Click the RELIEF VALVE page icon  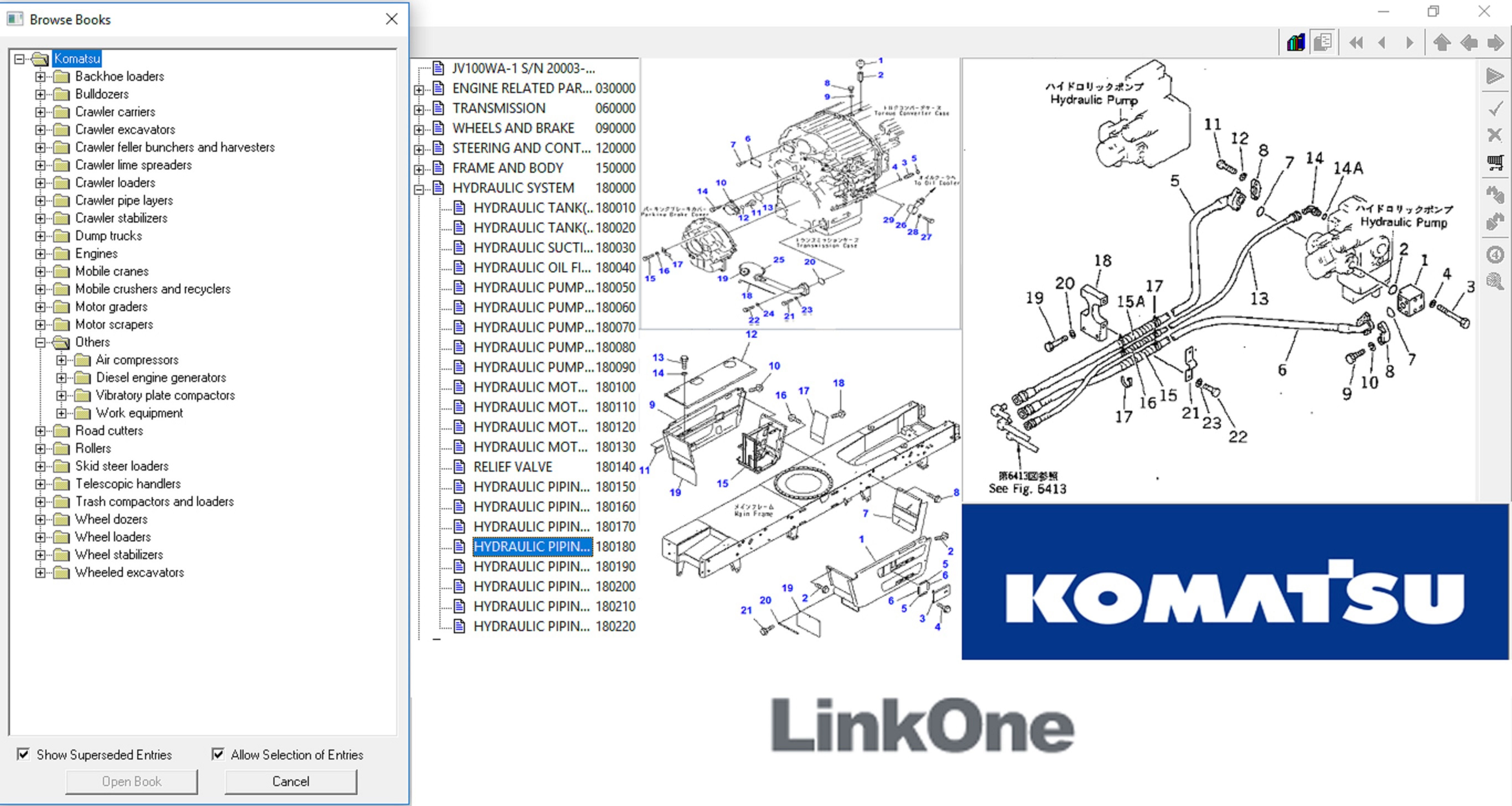click(460, 467)
